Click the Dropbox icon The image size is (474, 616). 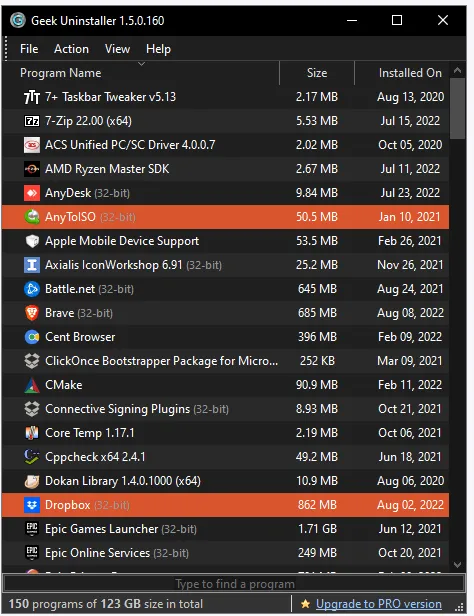coord(32,505)
